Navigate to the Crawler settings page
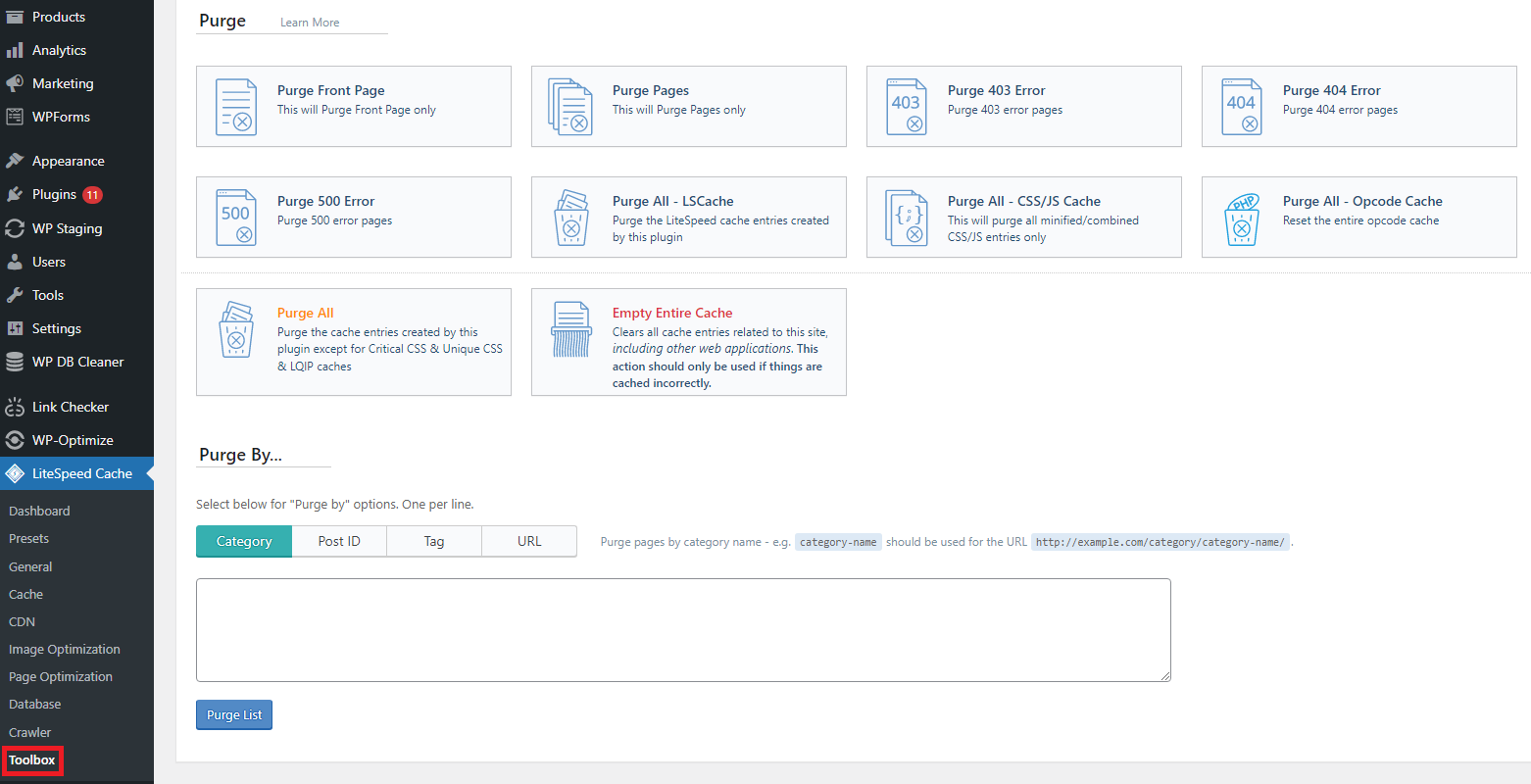This screenshot has height=784, width=1531. point(29,731)
